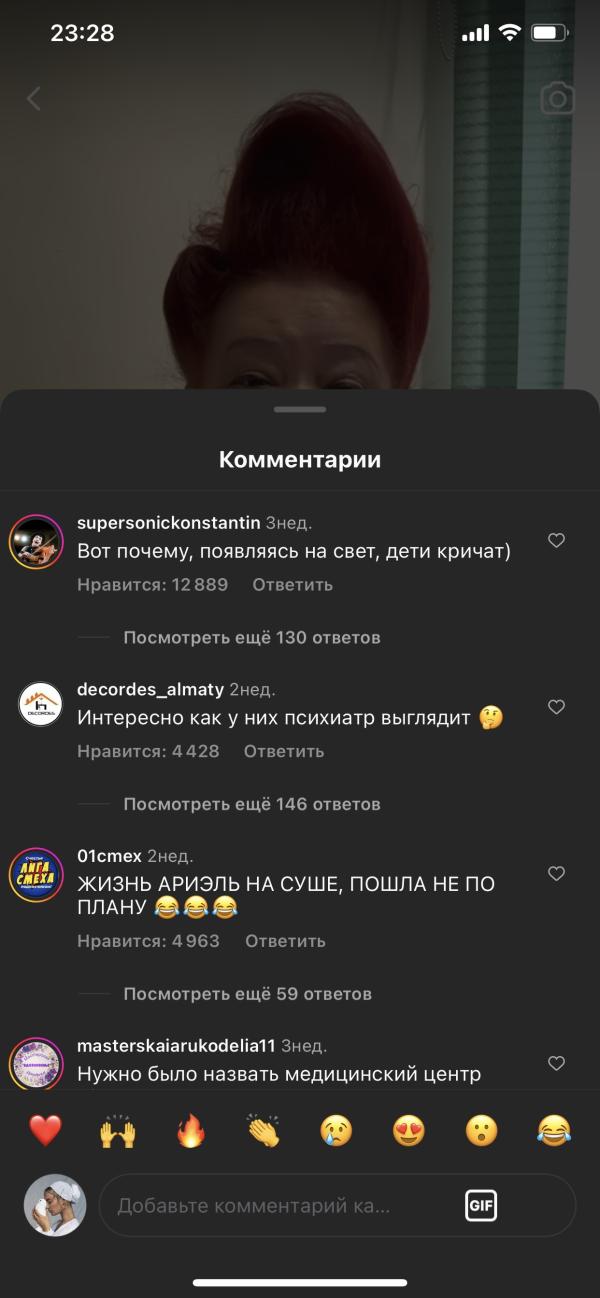
Task: Expand 130 more replies
Action: pos(251,637)
